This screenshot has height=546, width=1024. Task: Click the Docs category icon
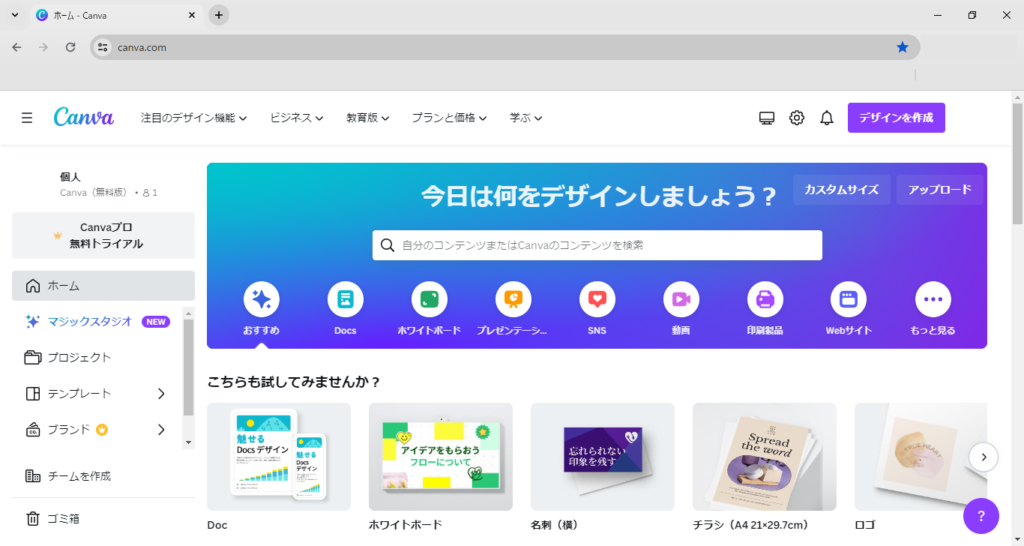(x=345, y=299)
